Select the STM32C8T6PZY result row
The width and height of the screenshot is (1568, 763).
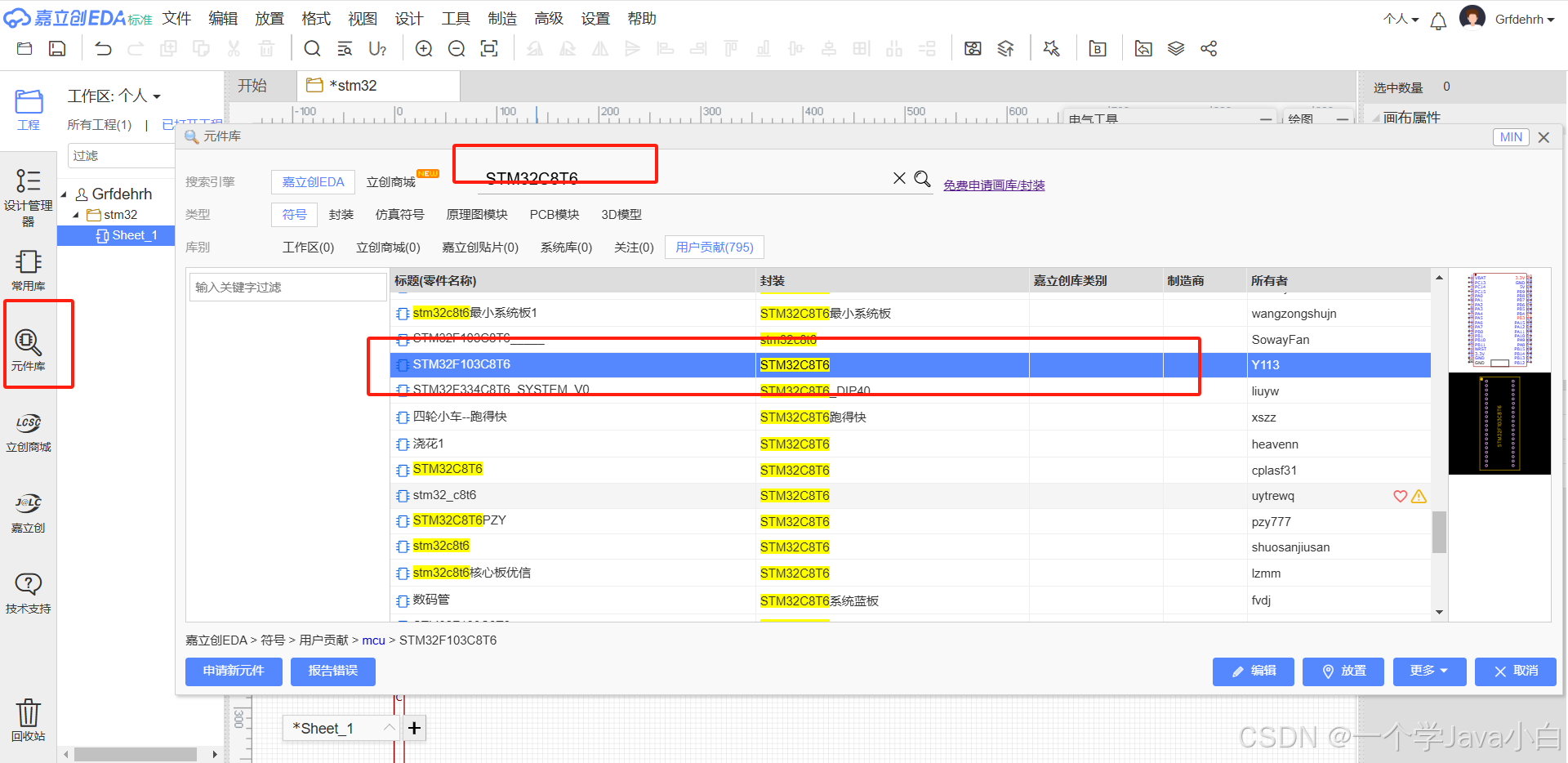911,521
